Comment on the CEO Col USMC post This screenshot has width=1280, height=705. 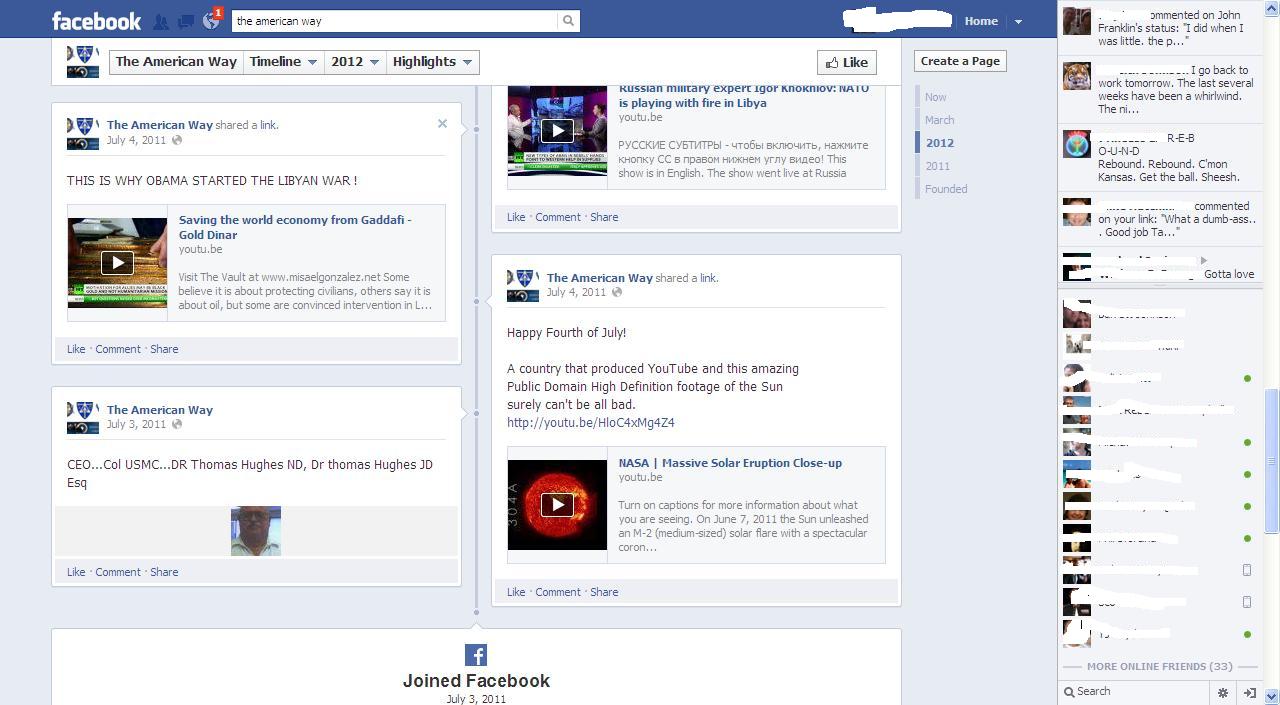[x=118, y=572]
